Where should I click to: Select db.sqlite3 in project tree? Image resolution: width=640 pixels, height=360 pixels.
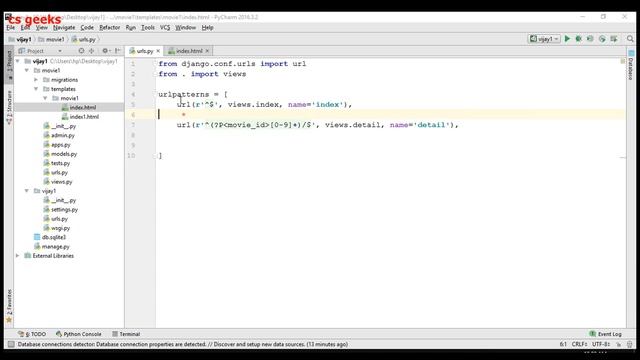tap(54, 237)
